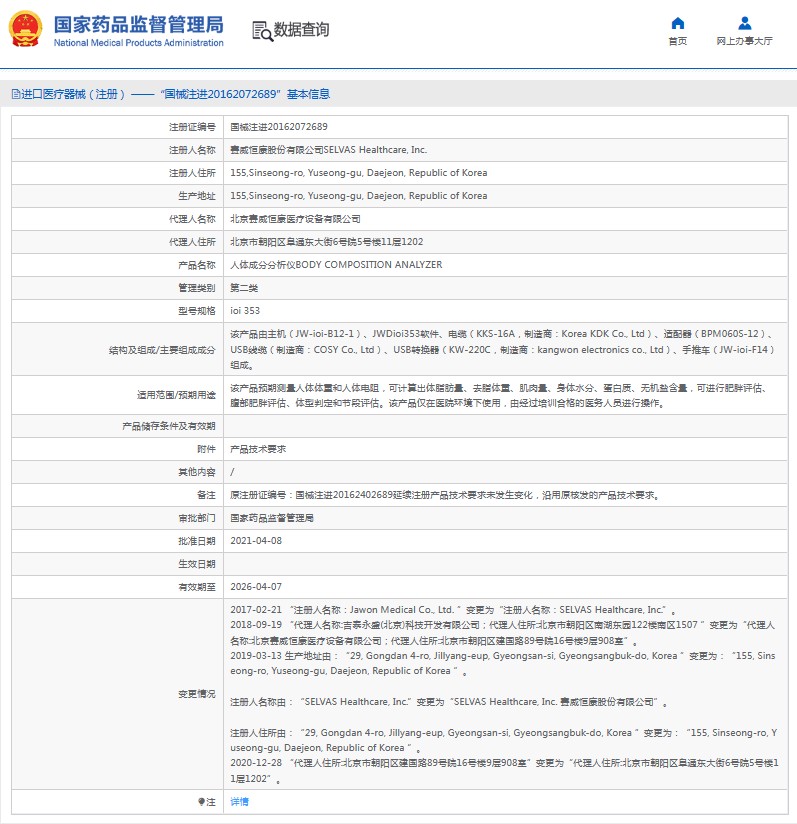This screenshot has width=797, height=824.
Task: Click the 管理类别 row label
Action: tap(197, 287)
